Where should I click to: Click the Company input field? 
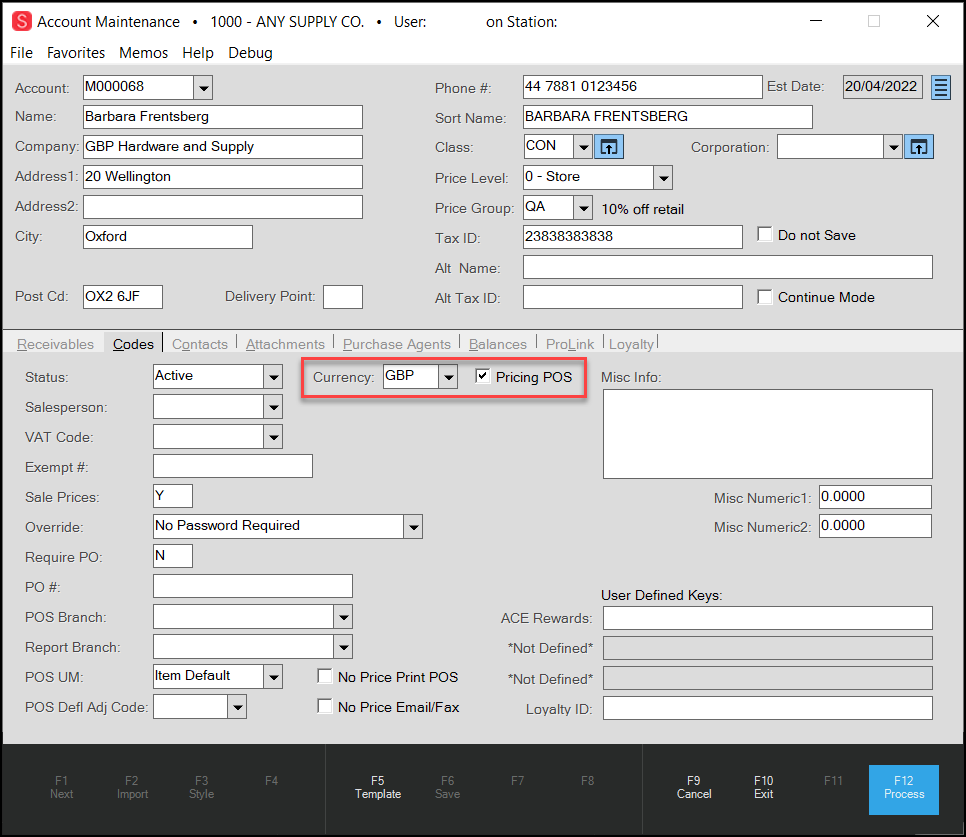tap(222, 147)
